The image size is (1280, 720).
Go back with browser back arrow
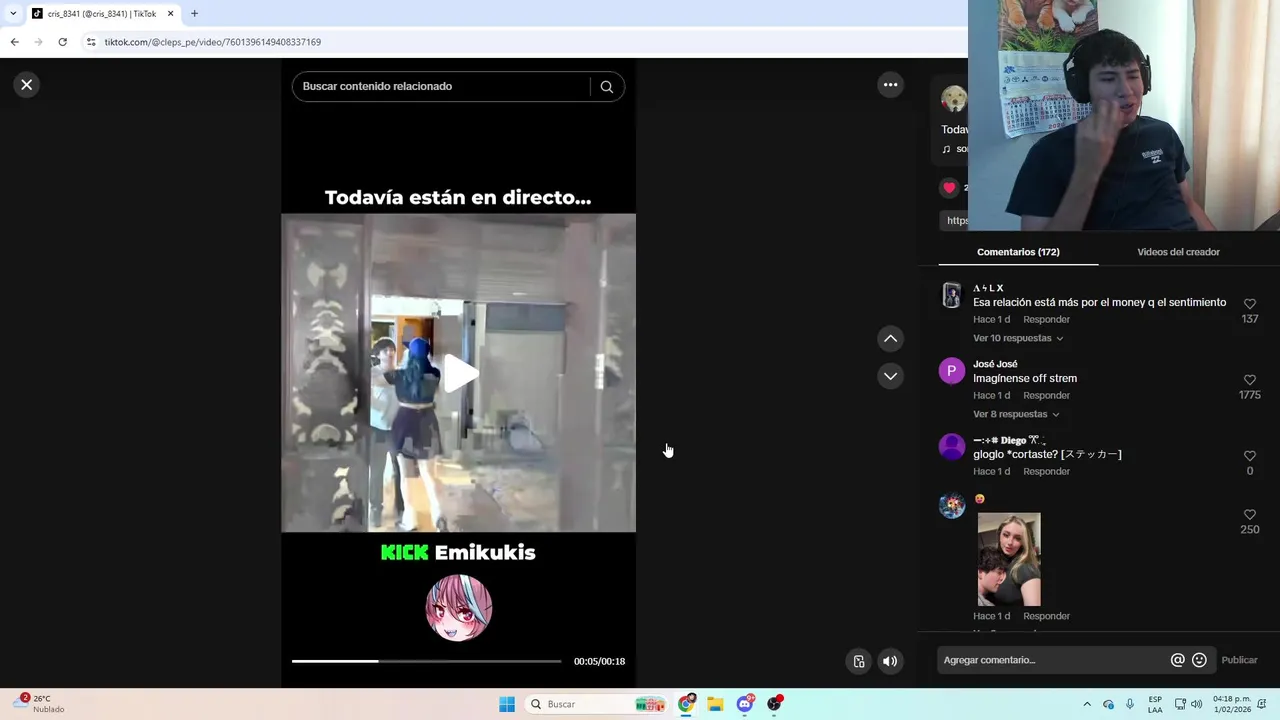14,42
